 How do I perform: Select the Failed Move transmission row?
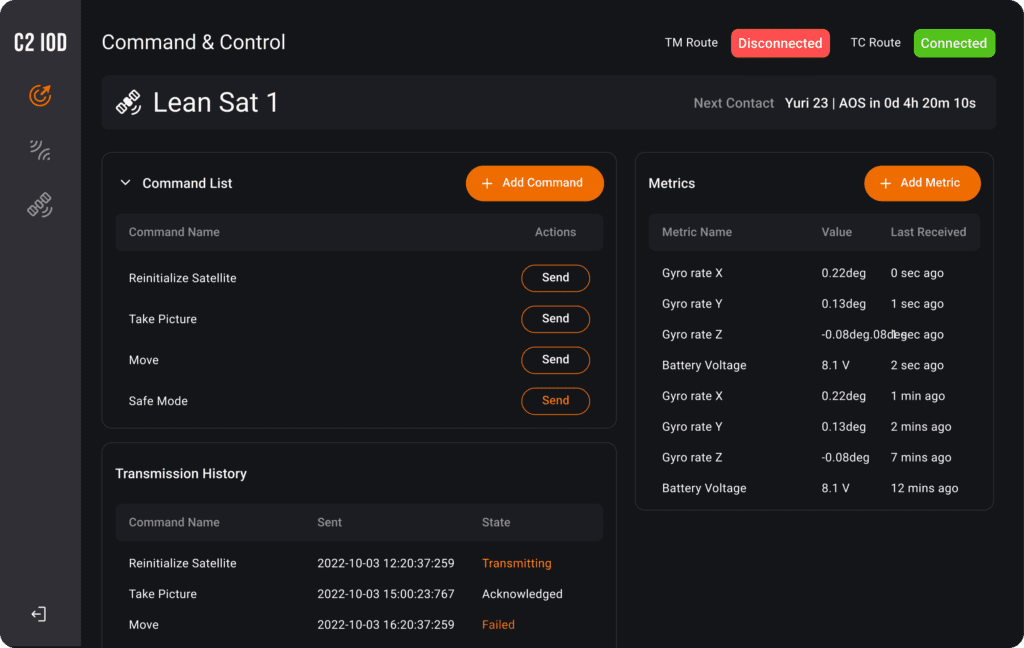coord(358,625)
